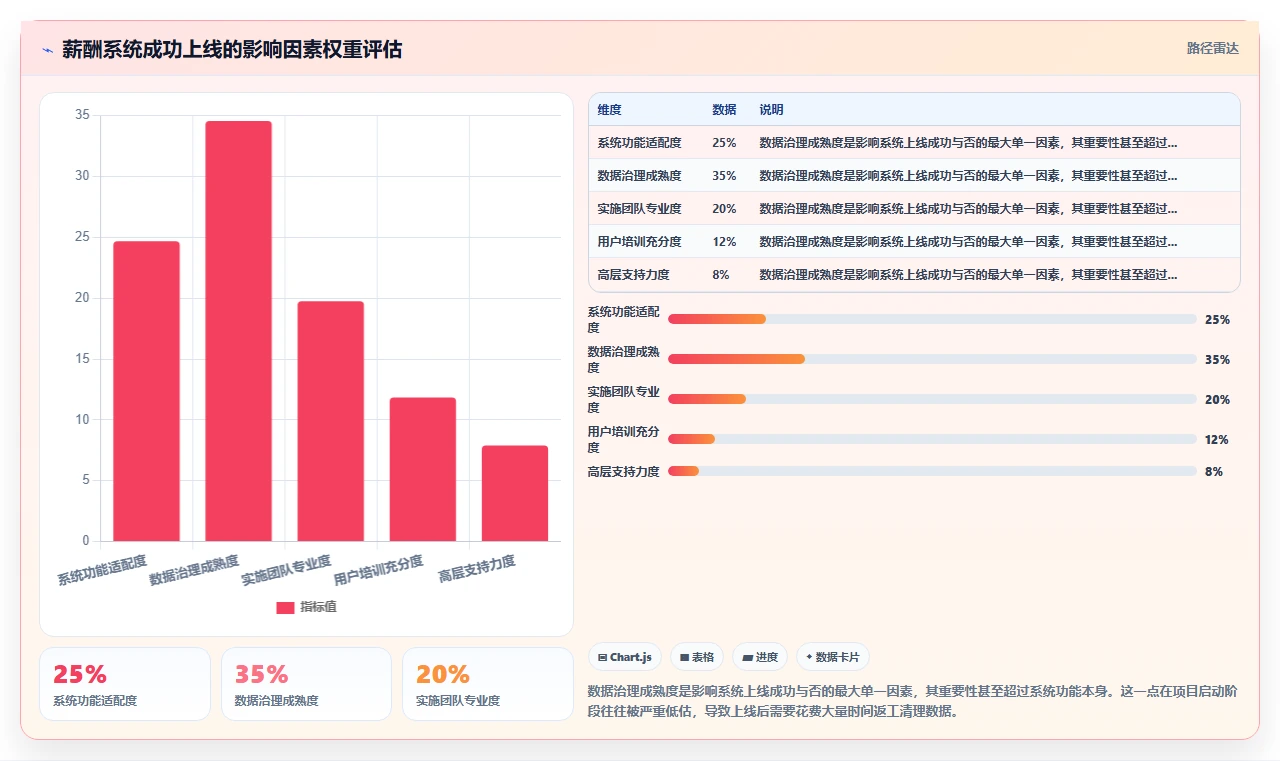The height and width of the screenshot is (761, 1280).
Task: Click the 说明 column header
Action: [x=771, y=110]
